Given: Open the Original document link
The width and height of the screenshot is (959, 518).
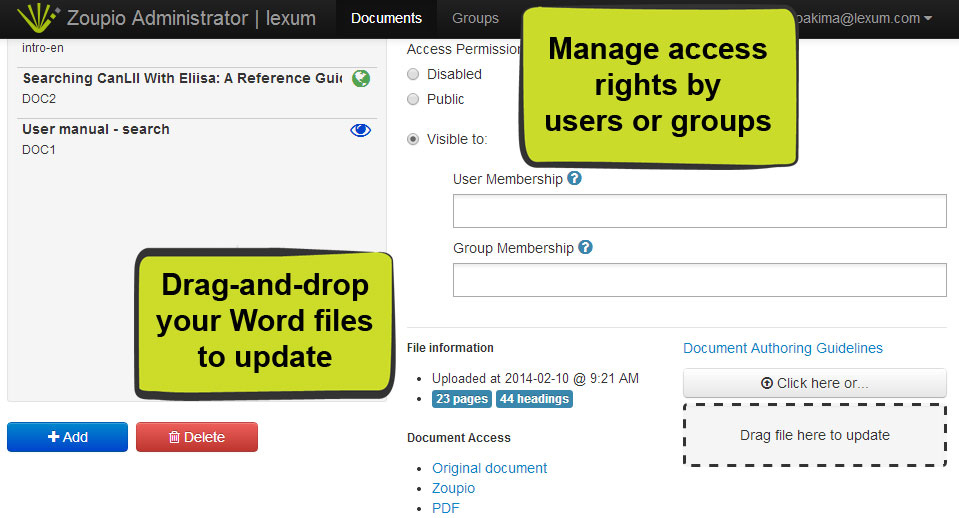Looking at the screenshot, I should click(x=489, y=468).
